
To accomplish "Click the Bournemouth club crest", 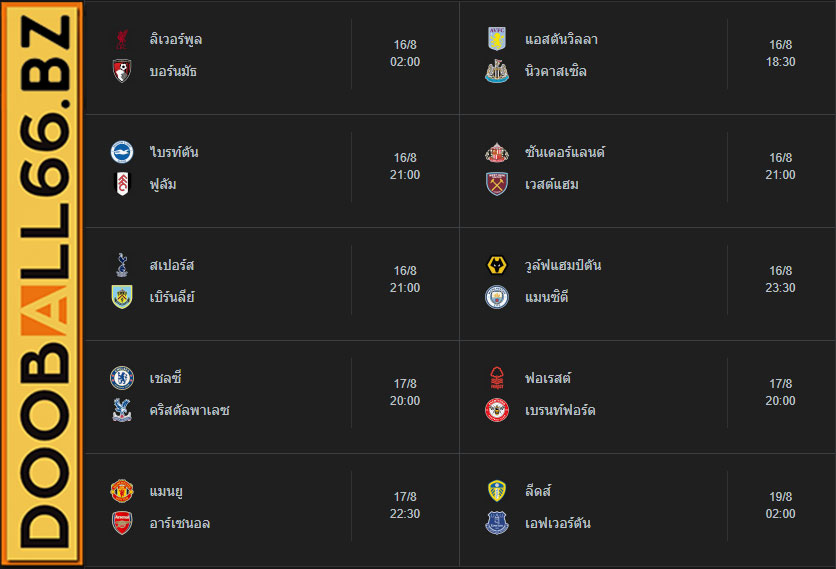I will point(122,71).
